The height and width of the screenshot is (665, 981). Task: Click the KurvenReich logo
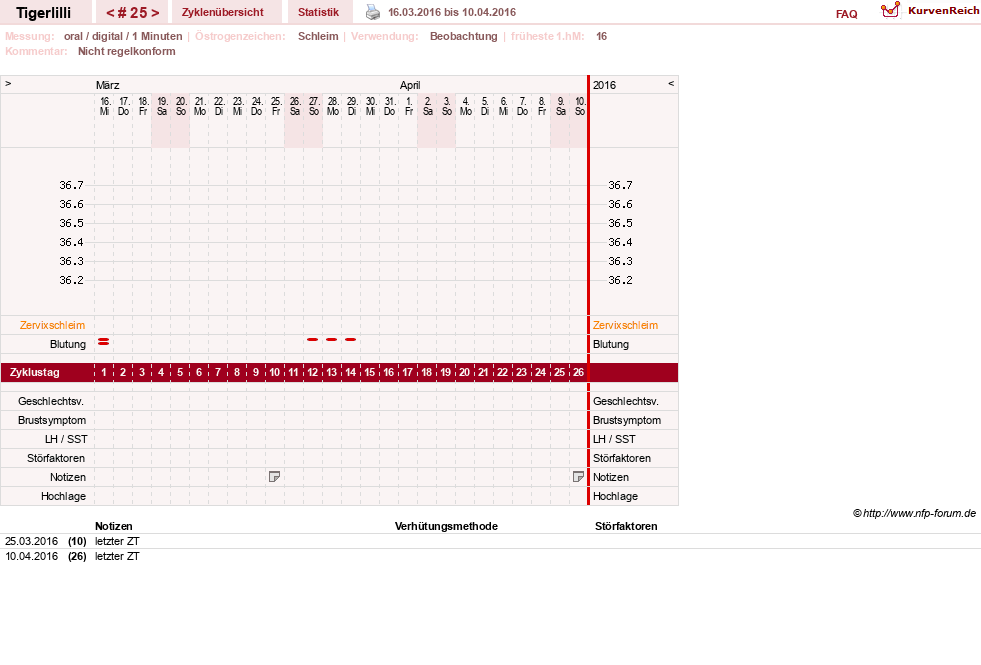click(930, 11)
